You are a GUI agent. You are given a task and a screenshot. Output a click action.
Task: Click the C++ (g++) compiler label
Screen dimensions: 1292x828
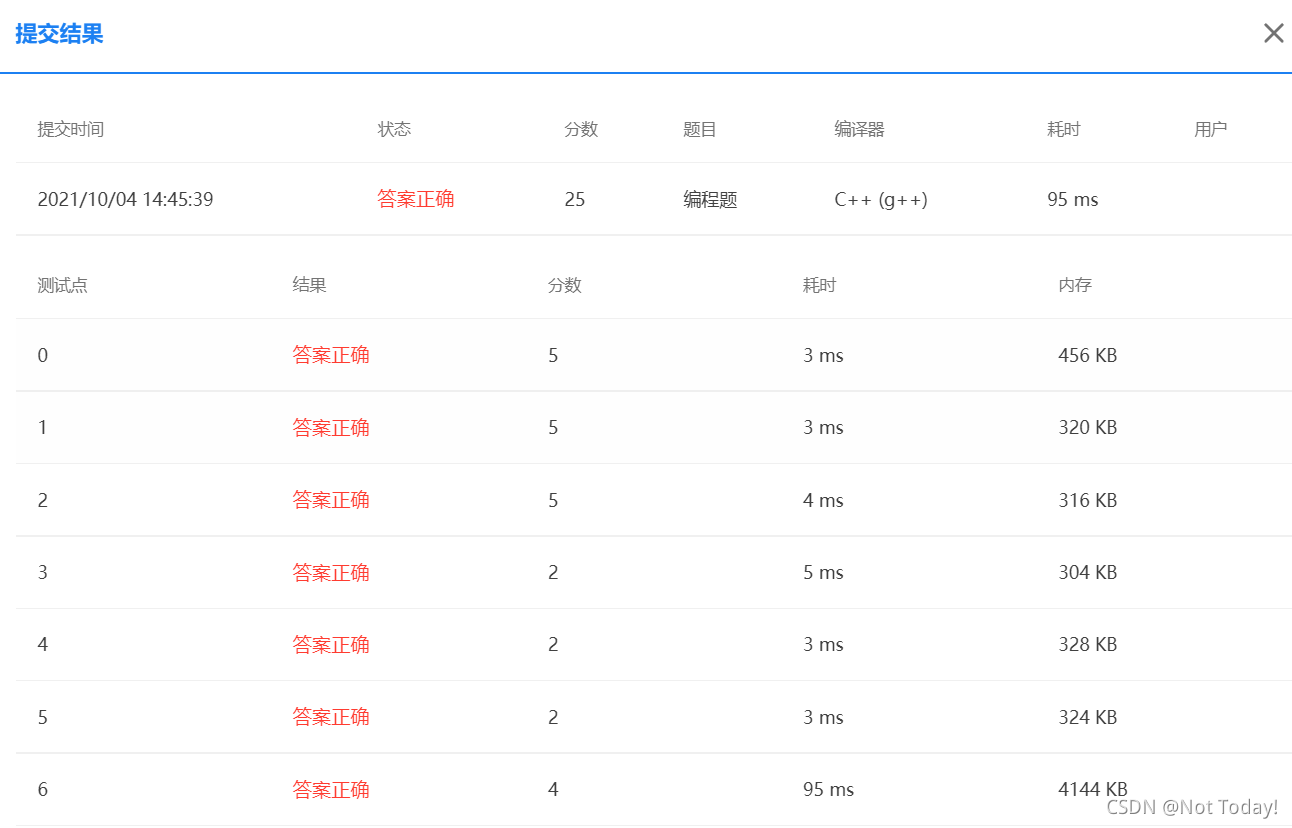pyautogui.click(x=881, y=199)
